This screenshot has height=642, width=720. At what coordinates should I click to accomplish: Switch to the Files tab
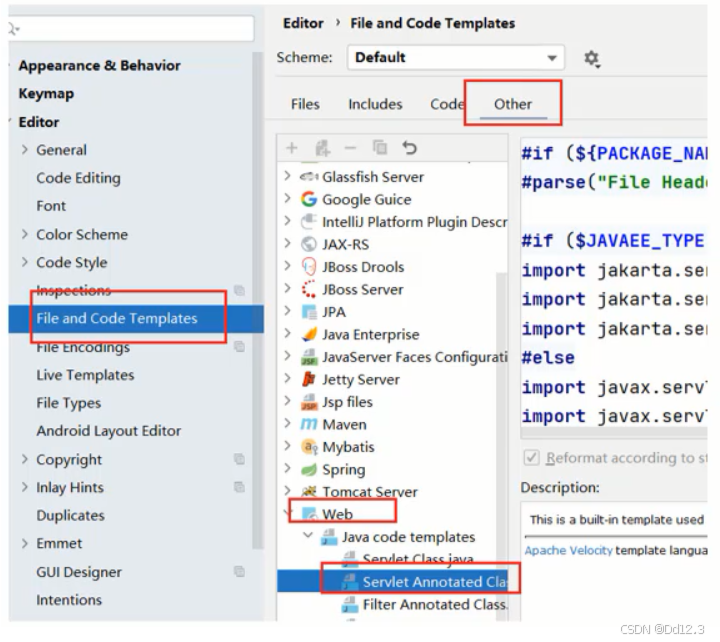click(x=305, y=104)
